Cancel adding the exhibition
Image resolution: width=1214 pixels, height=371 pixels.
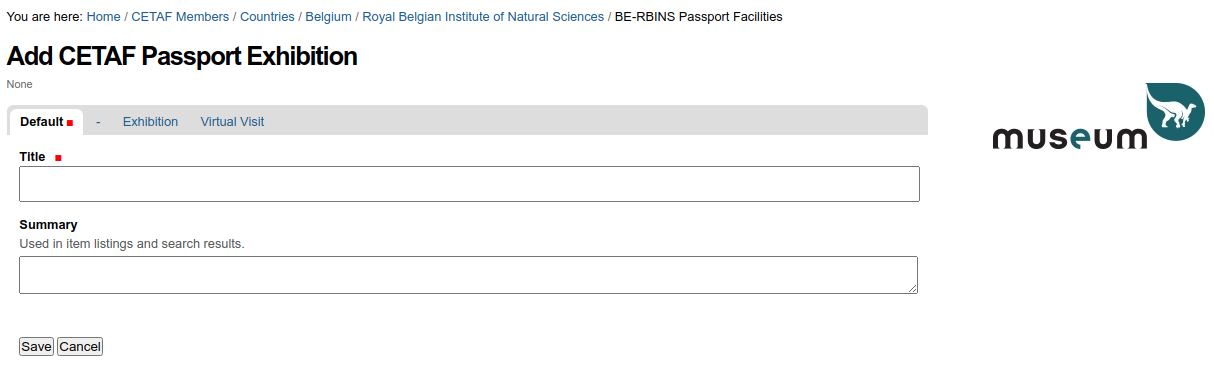point(80,346)
